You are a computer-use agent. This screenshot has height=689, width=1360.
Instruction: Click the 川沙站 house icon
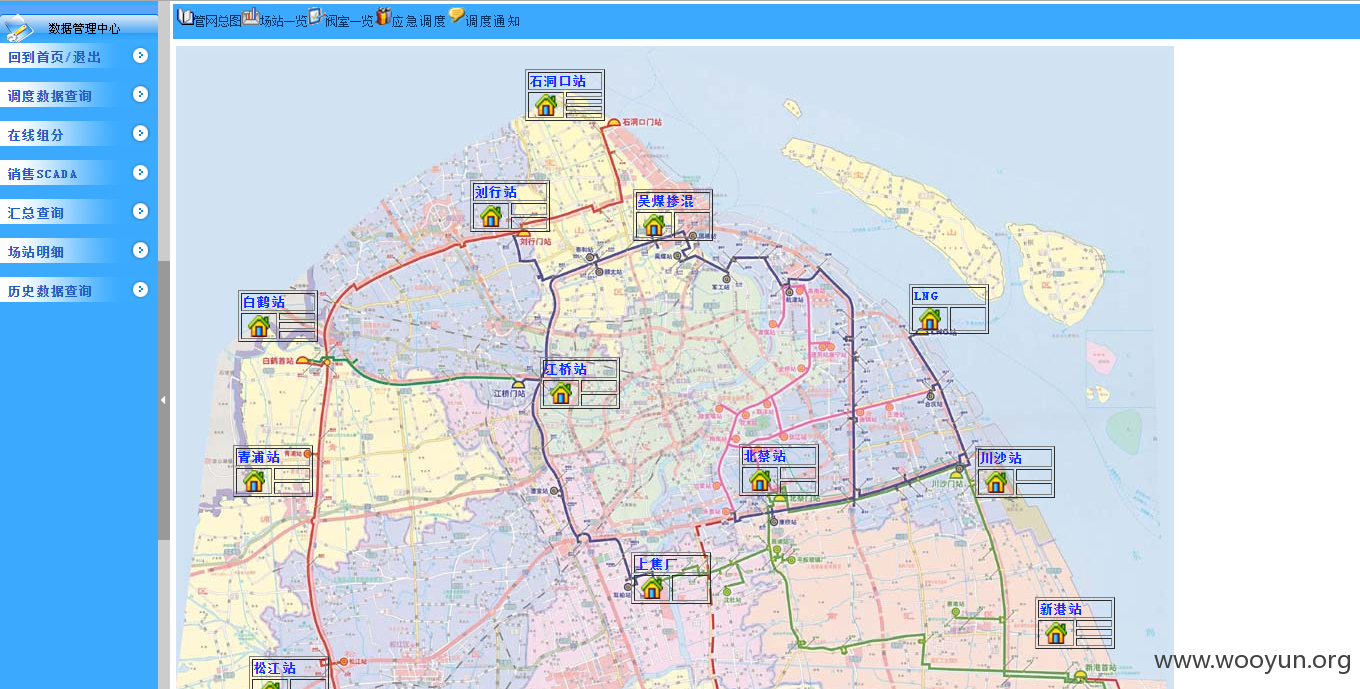pyautogui.click(x=995, y=482)
